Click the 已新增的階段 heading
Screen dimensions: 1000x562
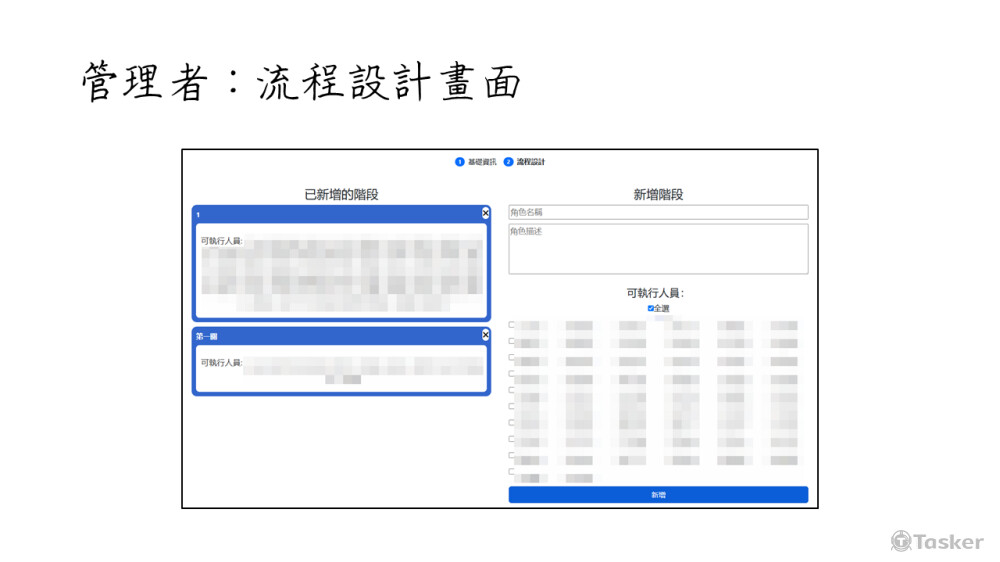(x=341, y=195)
